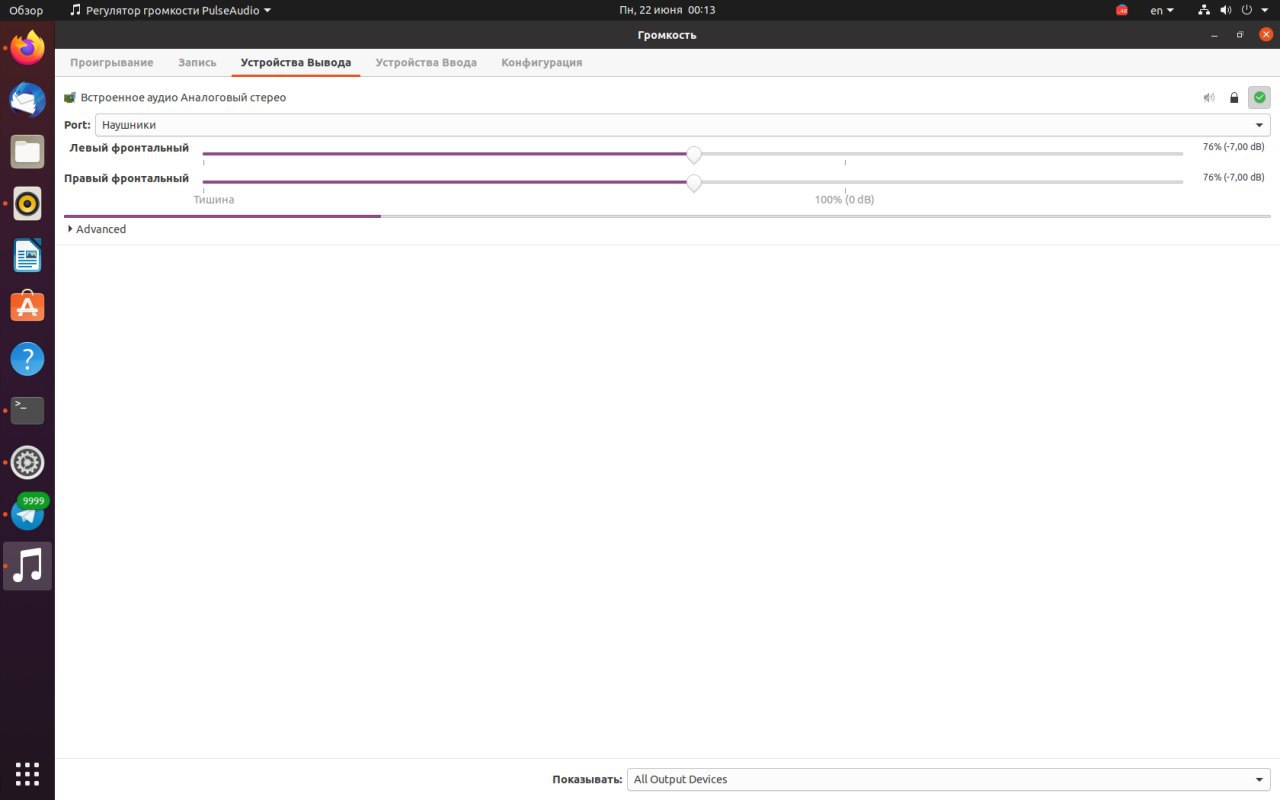Open Terminal from the dock

tap(27, 411)
